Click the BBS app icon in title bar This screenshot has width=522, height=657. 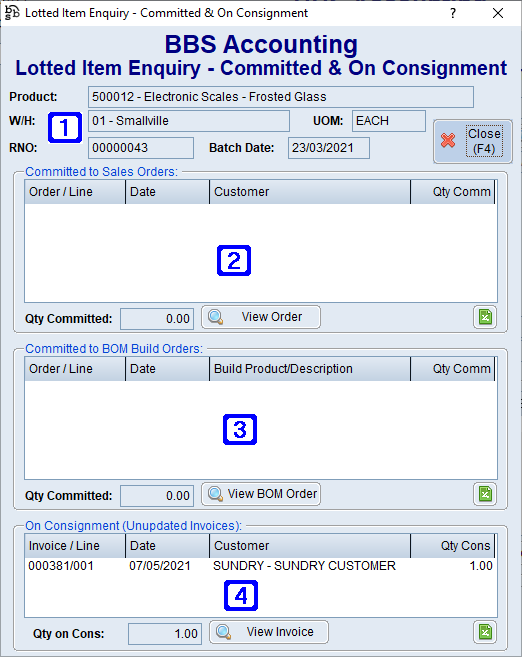point(12,13)
